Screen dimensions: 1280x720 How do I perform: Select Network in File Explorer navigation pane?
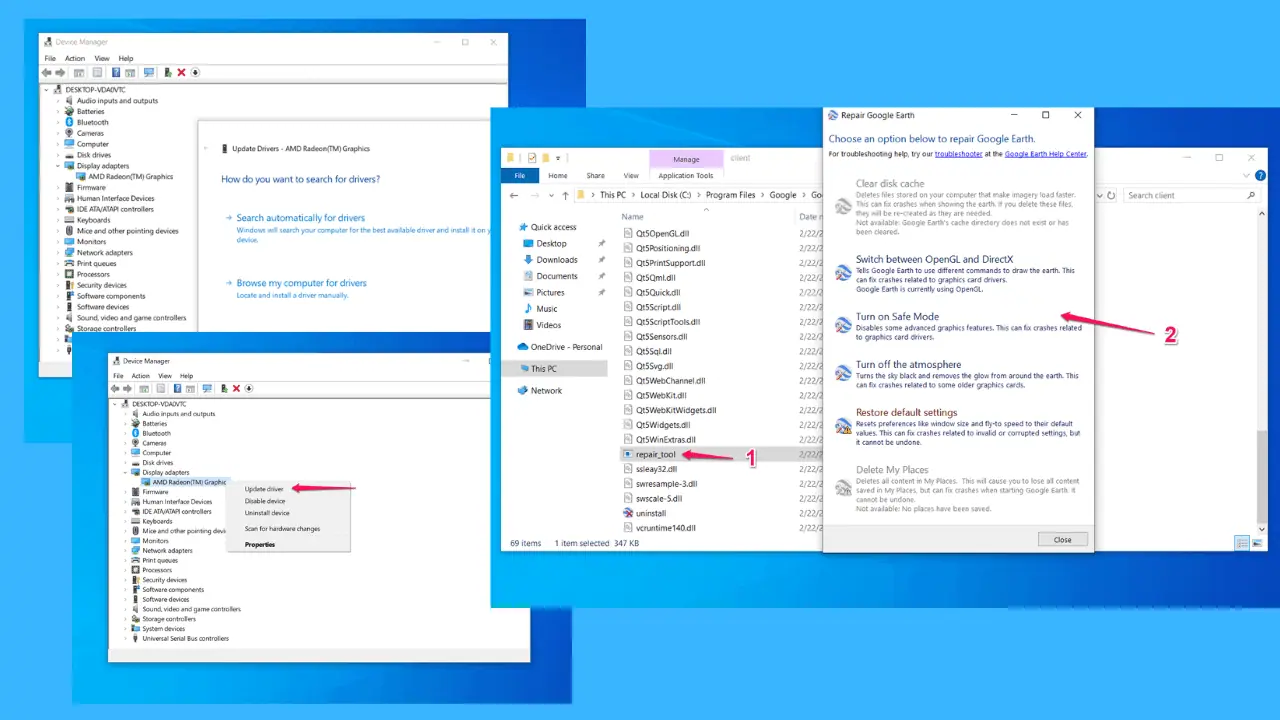point(546,391)
